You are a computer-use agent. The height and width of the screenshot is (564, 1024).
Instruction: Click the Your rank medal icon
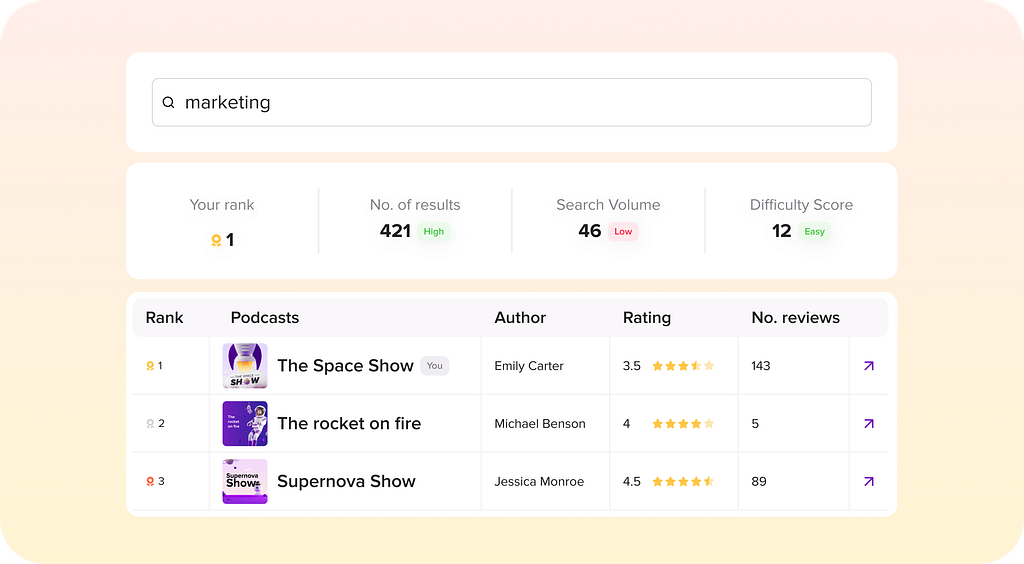(x=215, y=240)
